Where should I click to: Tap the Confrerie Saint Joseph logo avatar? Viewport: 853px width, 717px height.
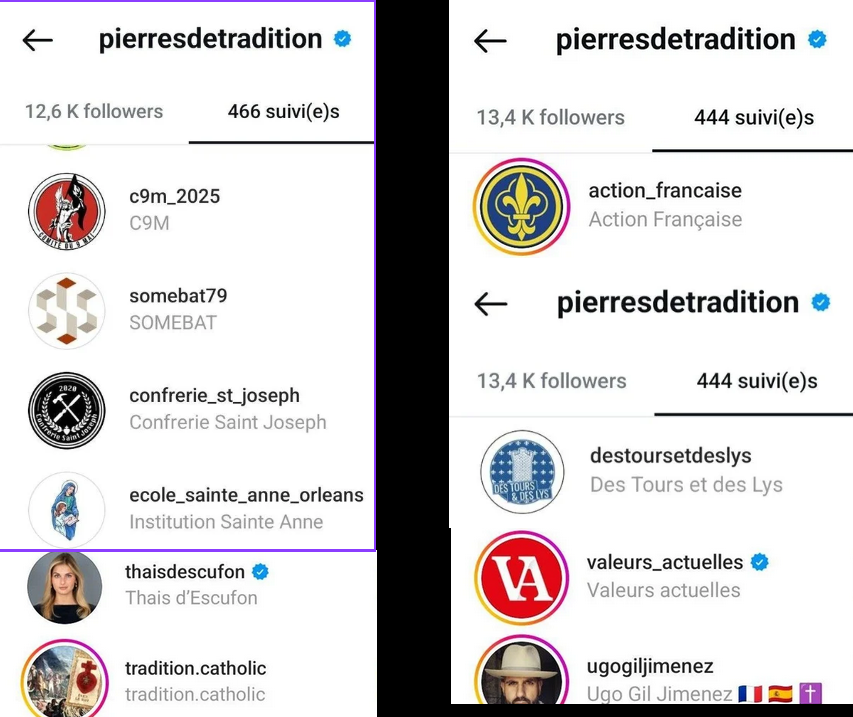(x=66, y=410)
